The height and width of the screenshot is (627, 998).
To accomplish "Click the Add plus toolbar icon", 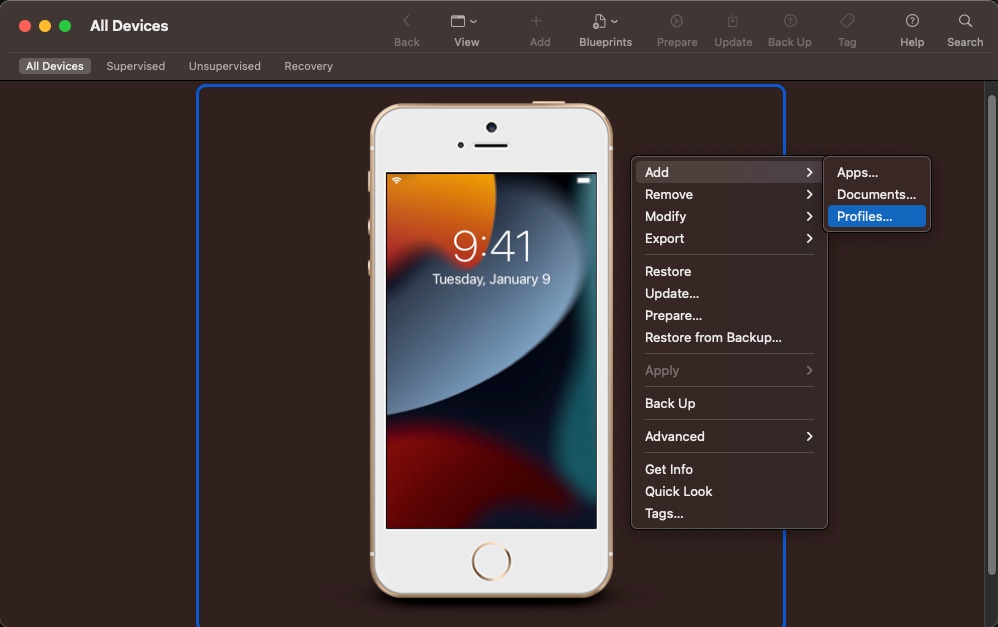I will (x=536, y=21).
